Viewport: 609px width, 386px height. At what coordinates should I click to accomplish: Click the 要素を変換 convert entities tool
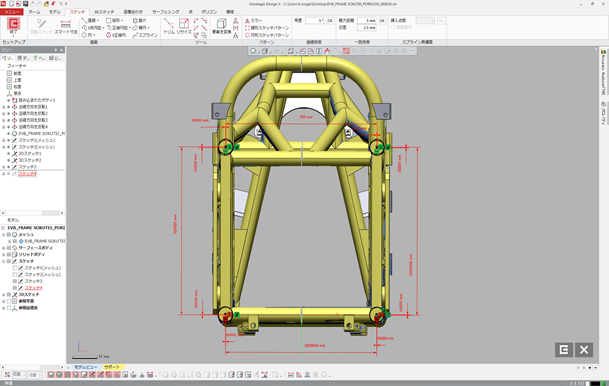coord(221,26)
